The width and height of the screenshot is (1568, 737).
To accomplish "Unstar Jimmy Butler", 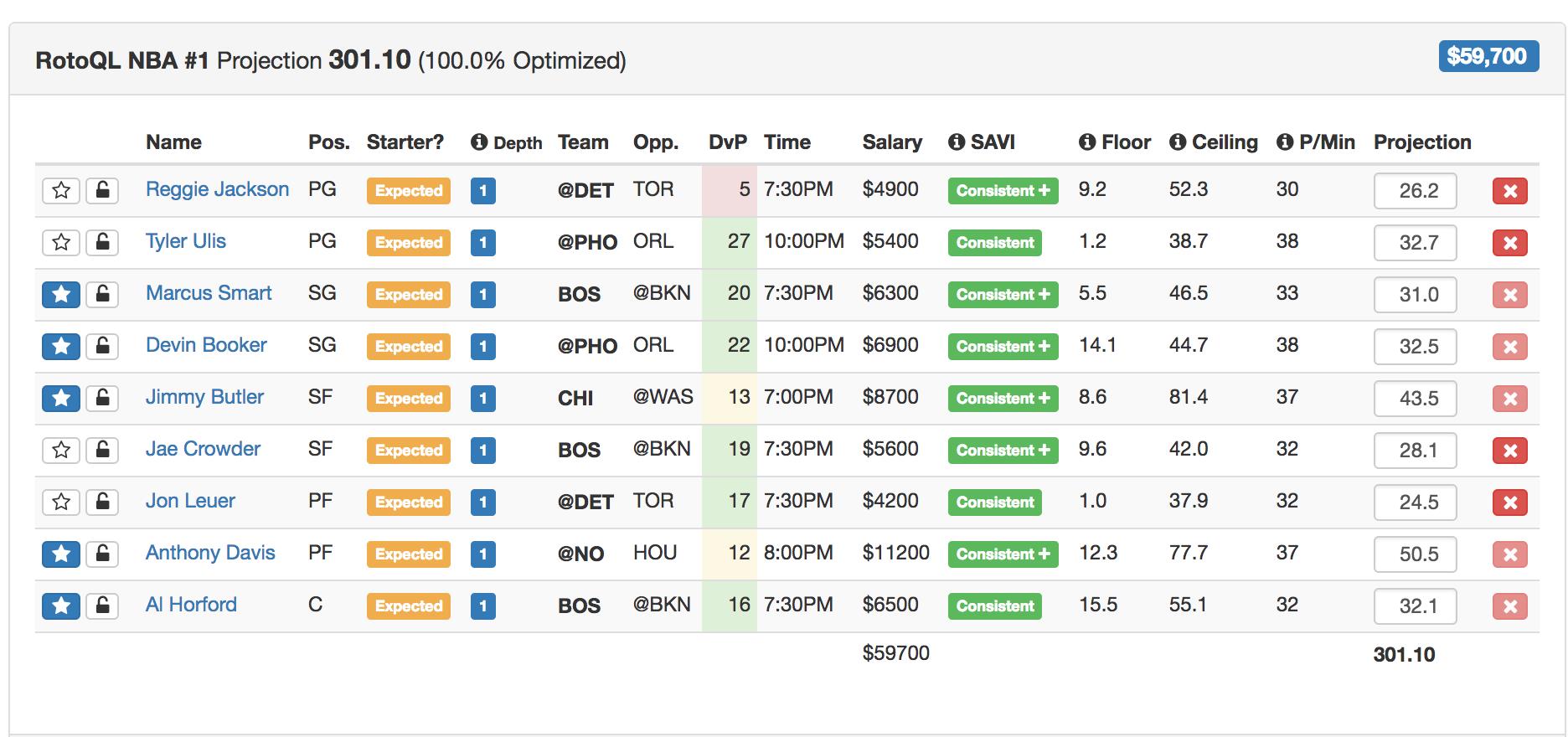I will 61,398.
